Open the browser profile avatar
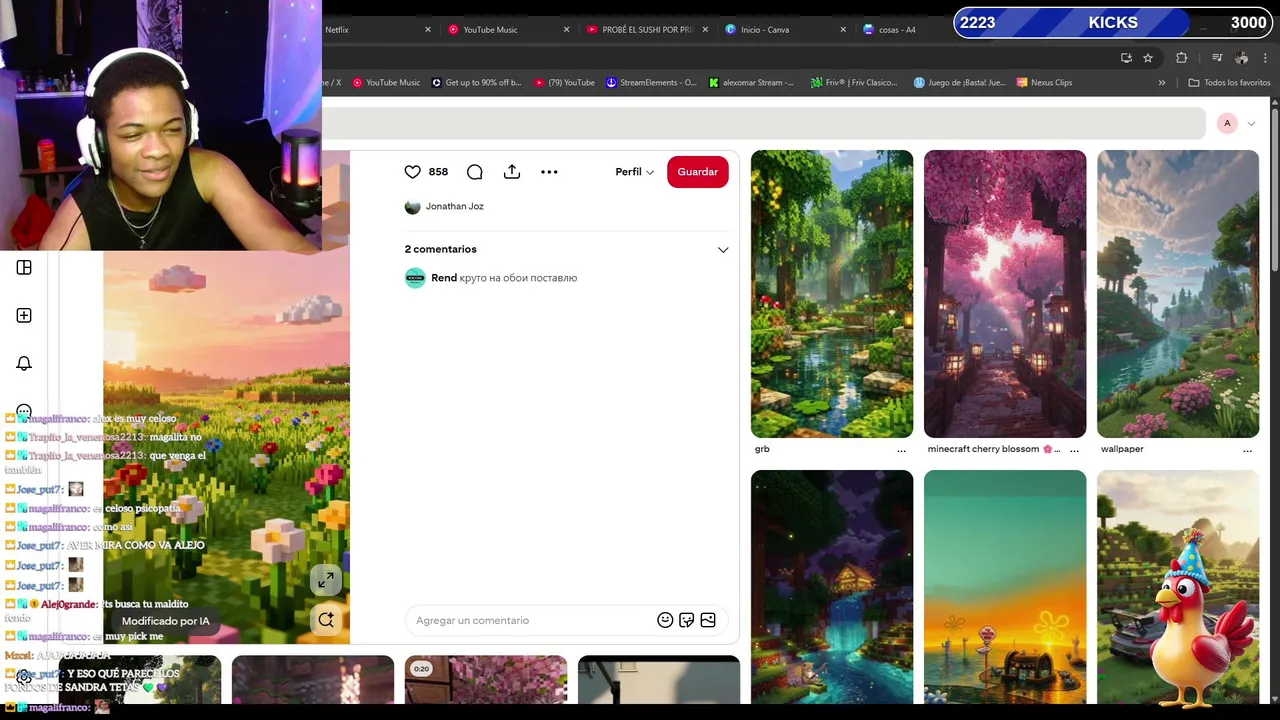 point(1242,58)
